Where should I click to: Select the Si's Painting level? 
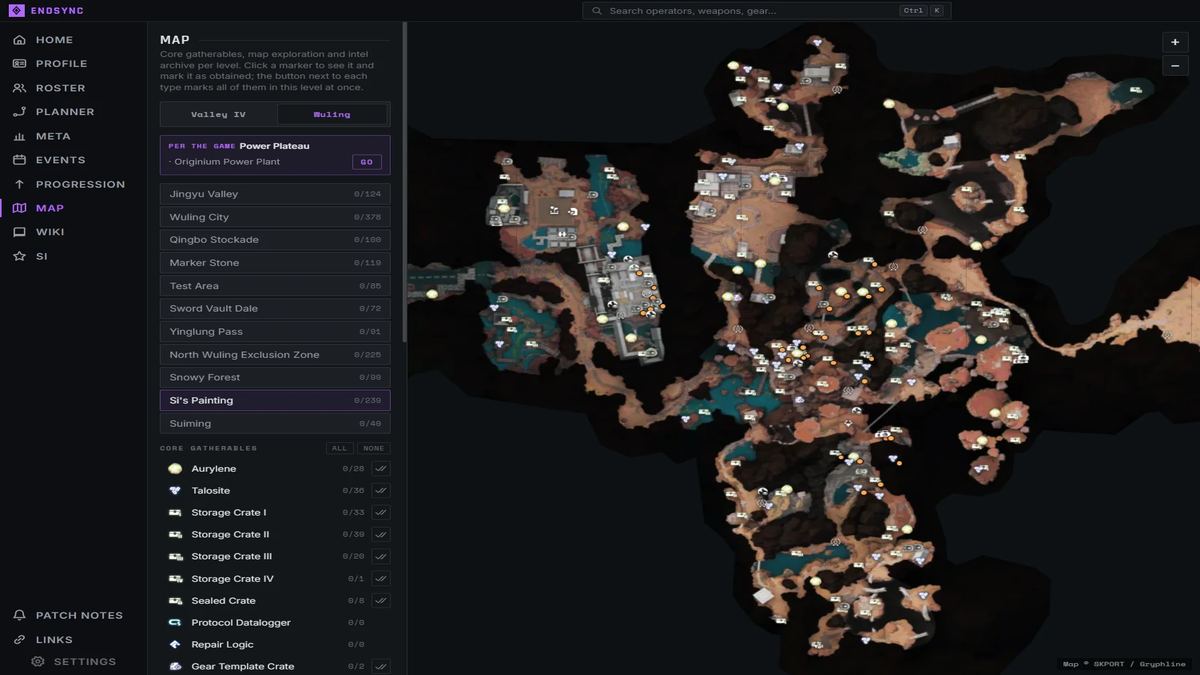point(275,401)
